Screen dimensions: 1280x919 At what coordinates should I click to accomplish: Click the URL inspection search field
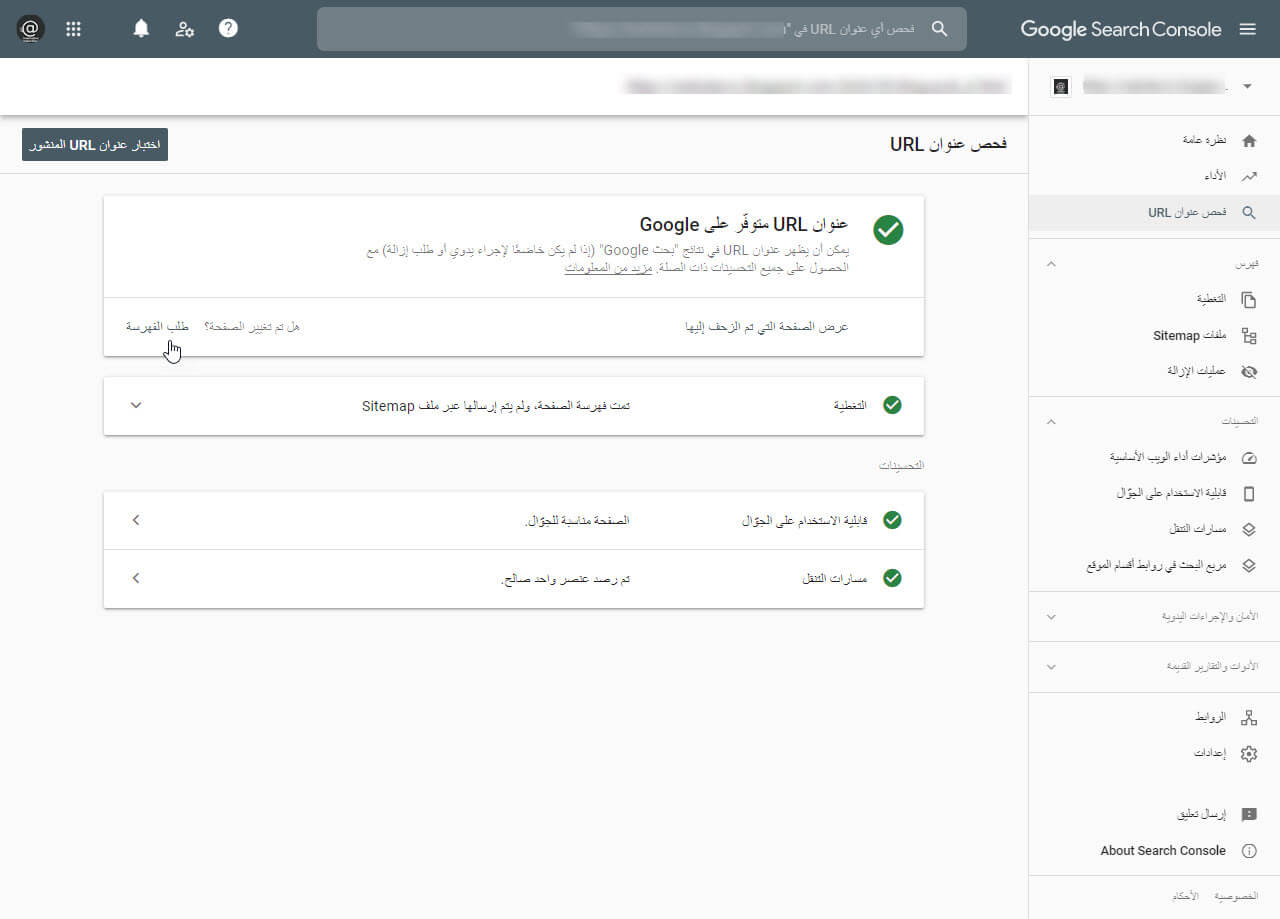pos(642,29)
